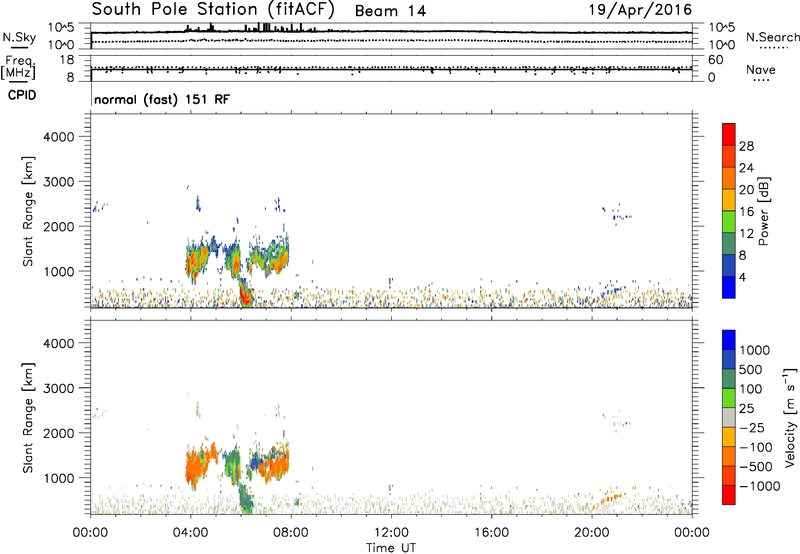Click the "10^0" tick beside N.Search

coord(721,45)
